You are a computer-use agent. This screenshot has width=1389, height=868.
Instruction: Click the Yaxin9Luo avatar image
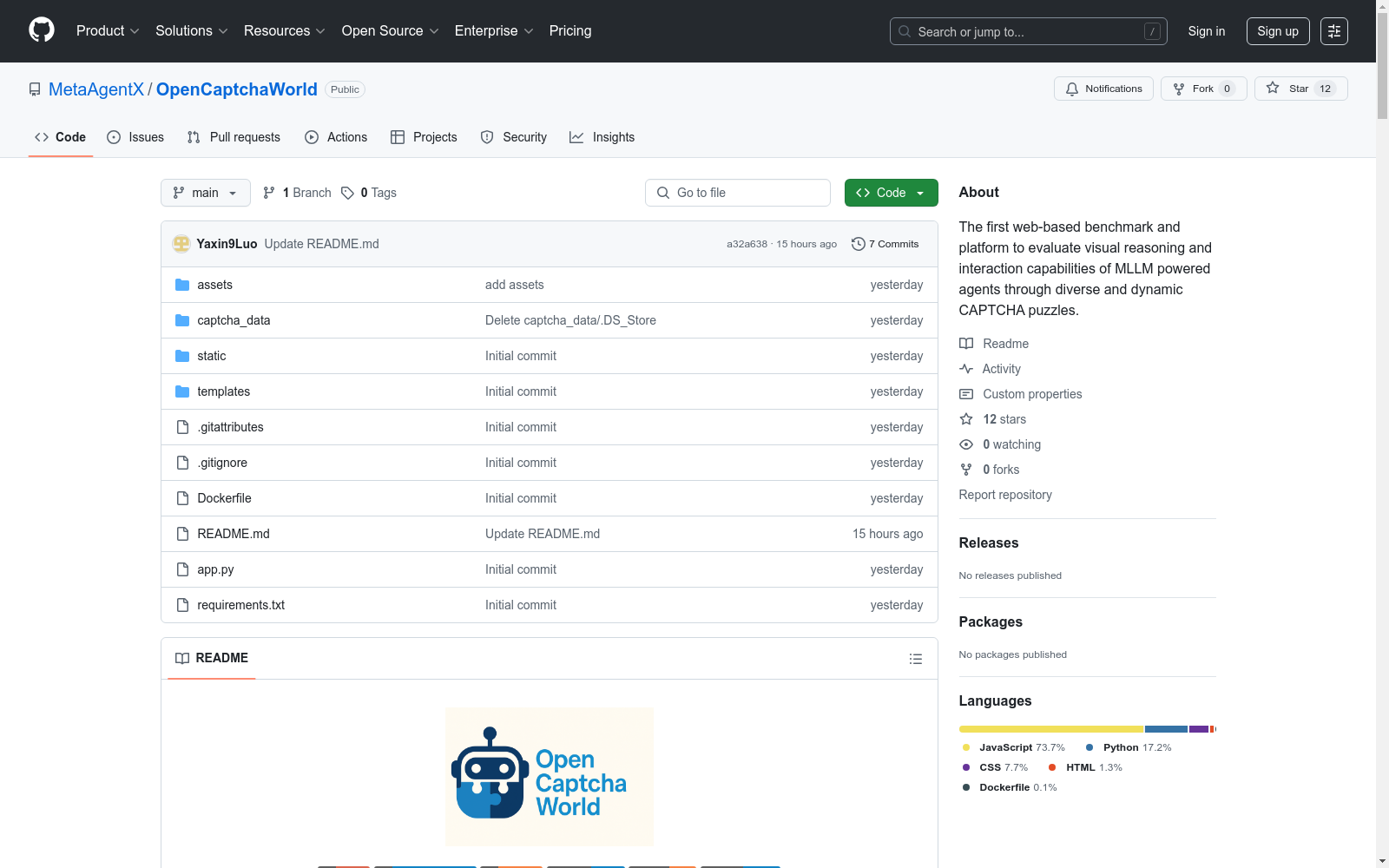click(x=181, y=244)
